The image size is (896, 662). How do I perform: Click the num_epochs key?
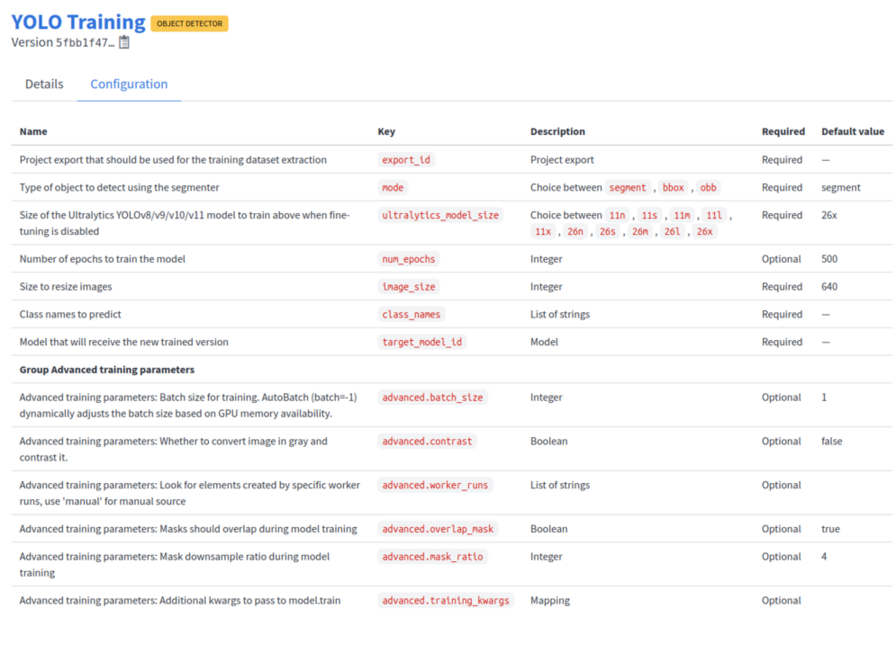pyautogui.click(x=408, y=259)
